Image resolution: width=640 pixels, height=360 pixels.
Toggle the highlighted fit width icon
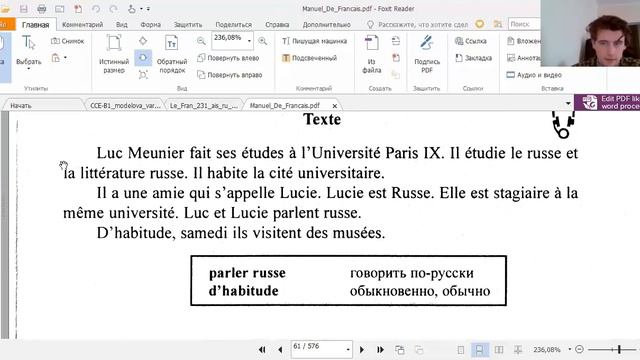(x=143, y=58)
